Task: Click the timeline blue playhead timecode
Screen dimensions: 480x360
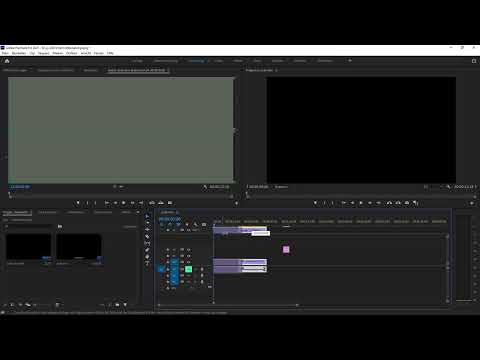Action: click(170, 219)
